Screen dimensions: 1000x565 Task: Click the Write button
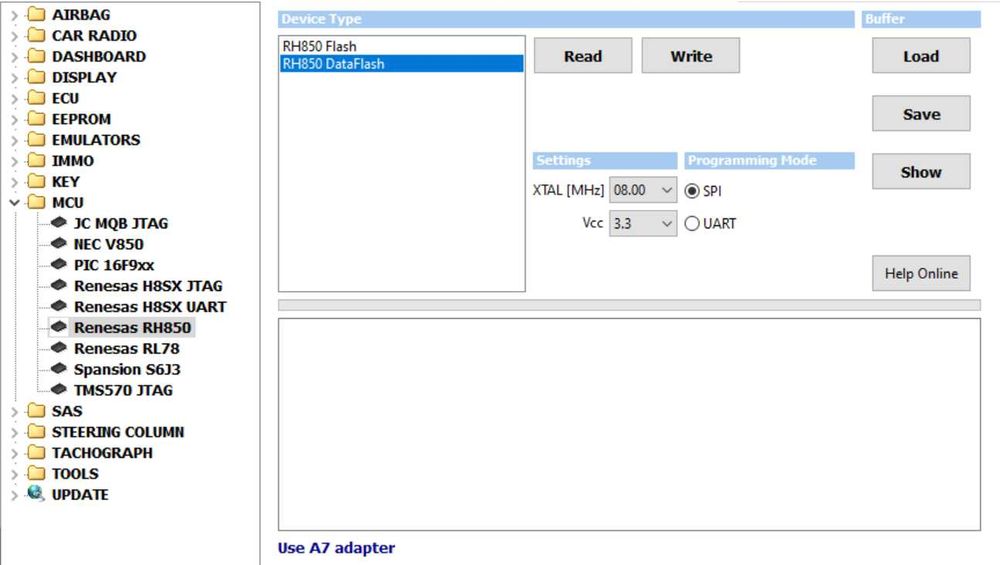tap(691, 55)
